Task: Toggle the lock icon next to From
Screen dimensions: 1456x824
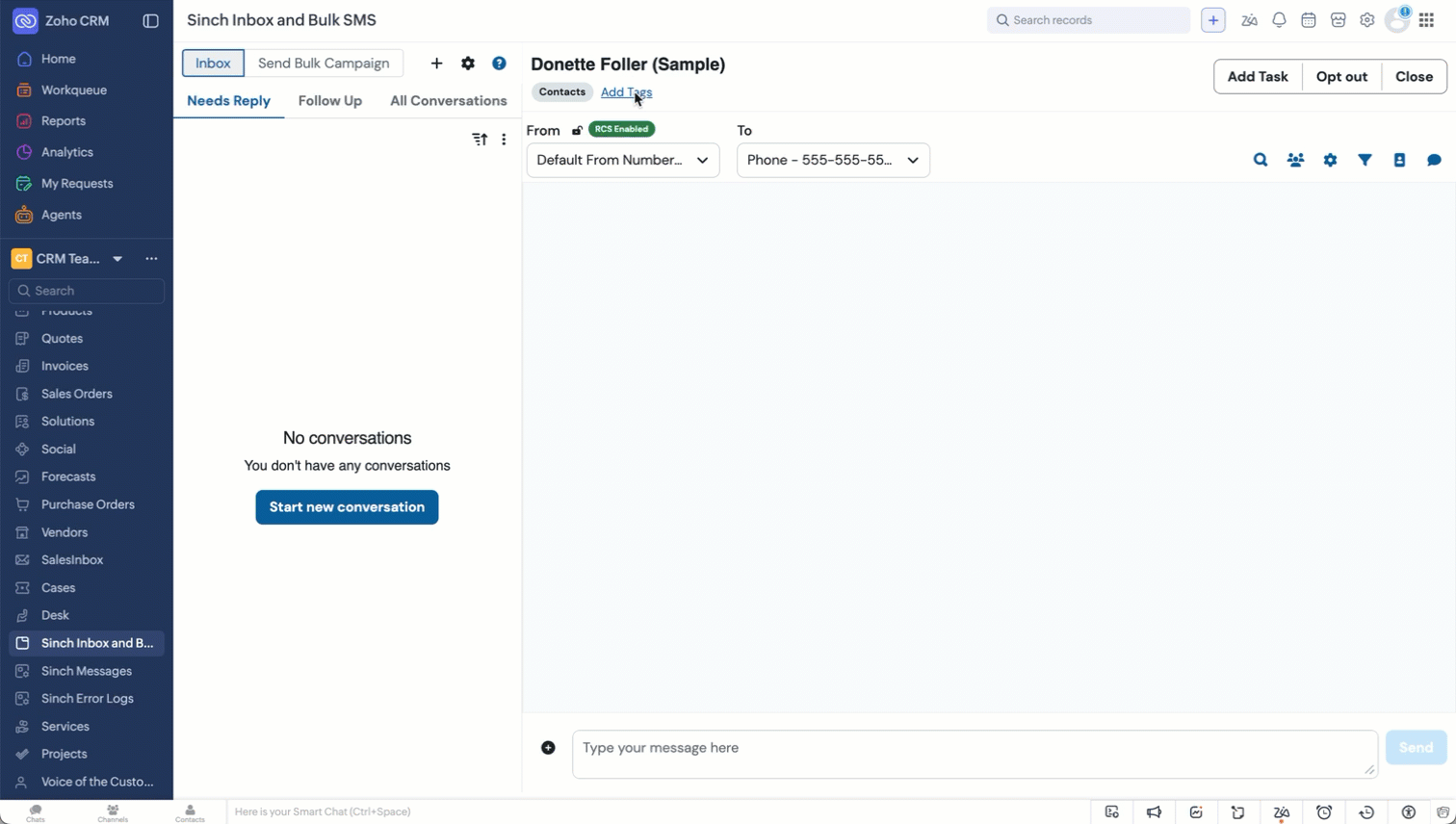Action: tap(577, 130)
